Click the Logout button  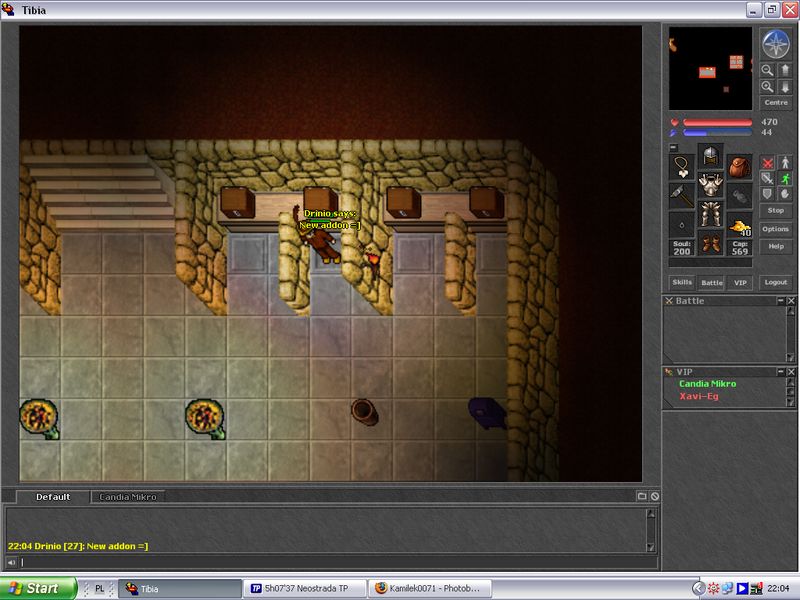point(776,282)
